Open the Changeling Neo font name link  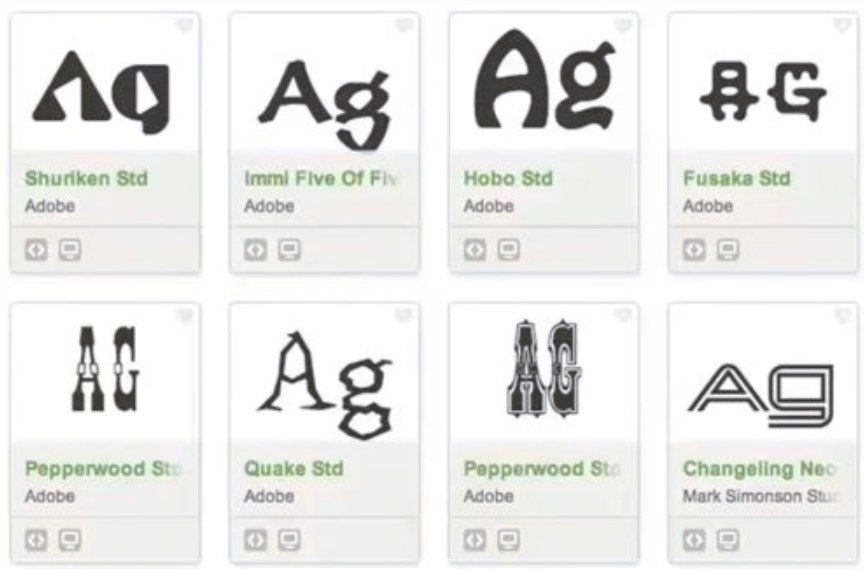(x=760, y=469)
